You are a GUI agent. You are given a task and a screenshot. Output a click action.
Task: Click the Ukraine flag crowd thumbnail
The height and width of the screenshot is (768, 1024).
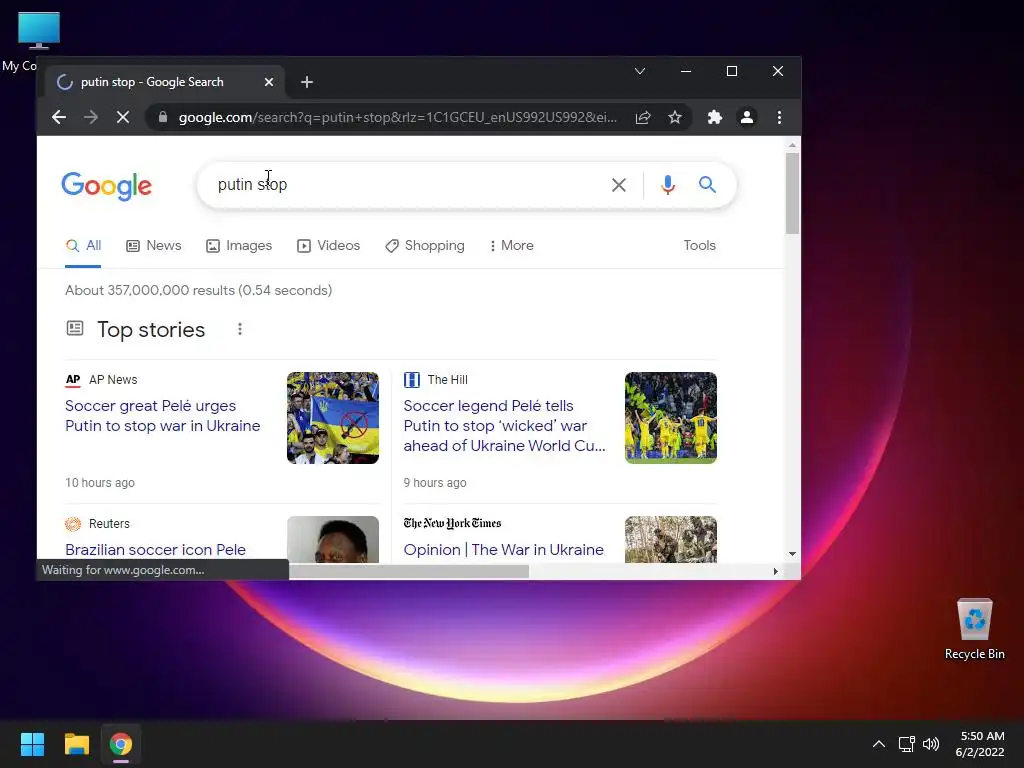[332, 418]
